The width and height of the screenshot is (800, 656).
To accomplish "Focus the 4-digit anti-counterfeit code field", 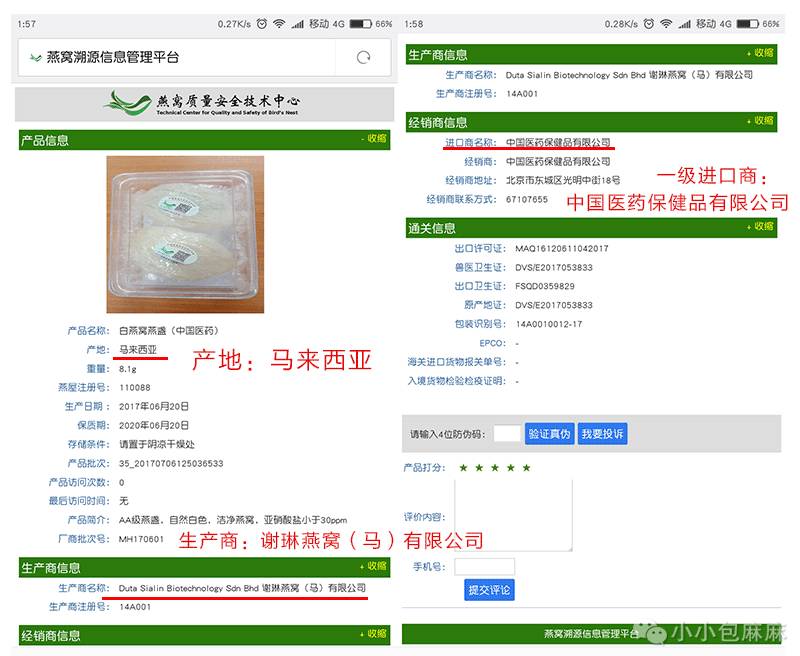I will tap(507, 434).
